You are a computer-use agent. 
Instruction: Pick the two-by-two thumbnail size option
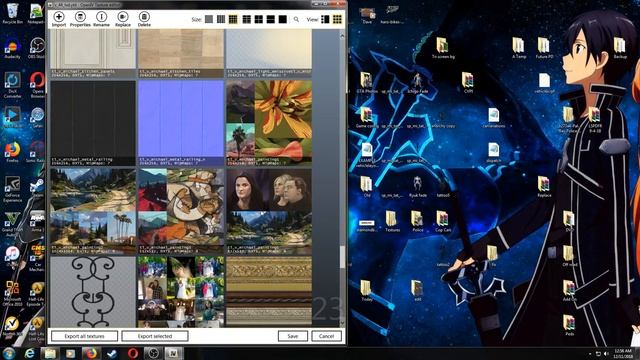[259, 19]
